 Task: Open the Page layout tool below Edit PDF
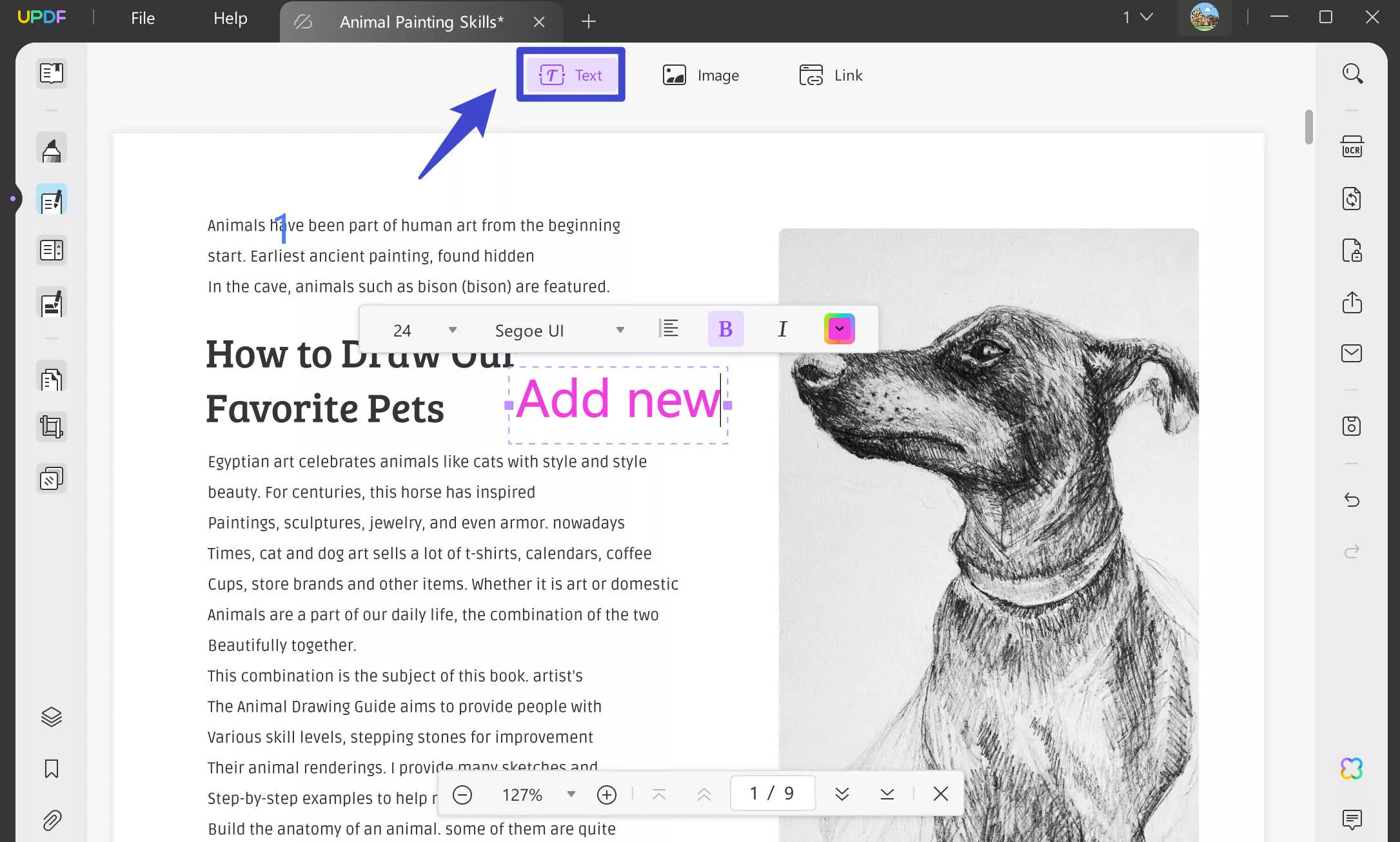click(x=52, y=250)
